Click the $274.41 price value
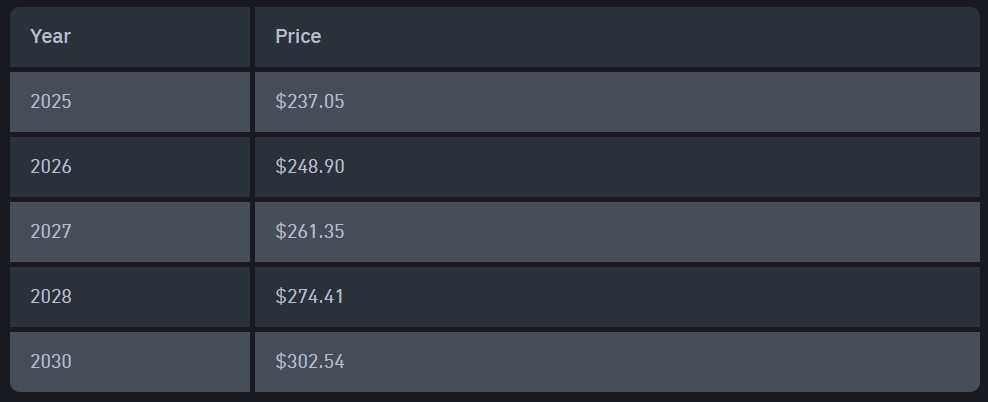 click(x=310, y=296)
